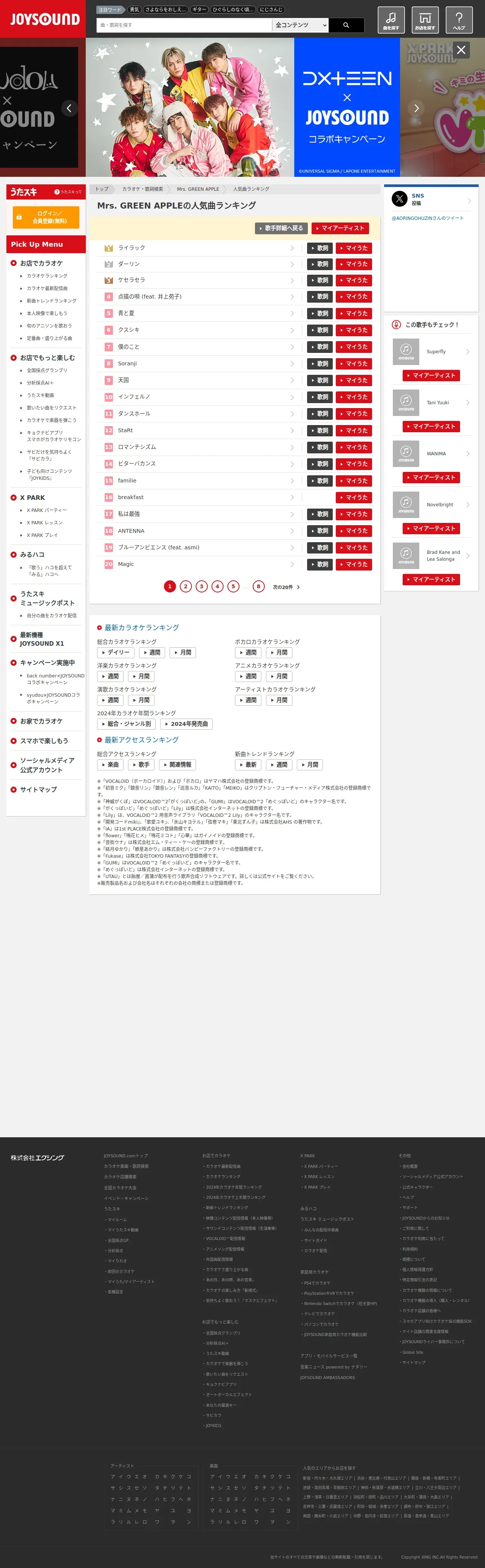Screen dimensions: 485x1568
Task: Open Novelbright row chevron
Action: coord(467,505)
